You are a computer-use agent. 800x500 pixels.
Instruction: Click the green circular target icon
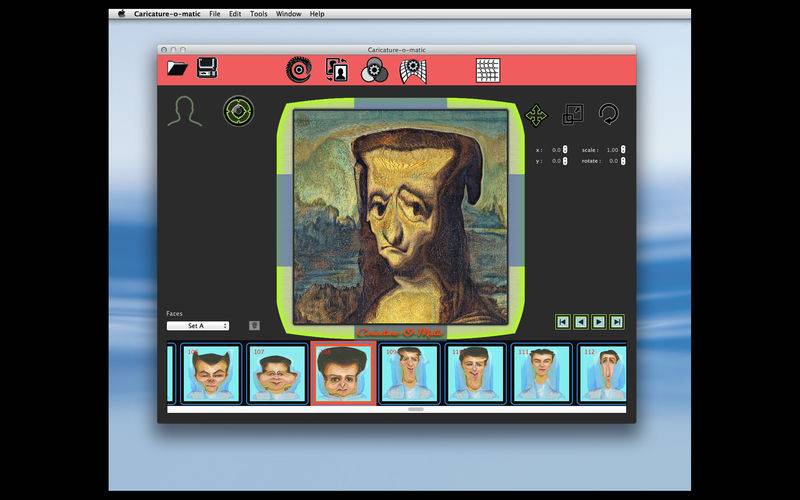click(239, 111)
